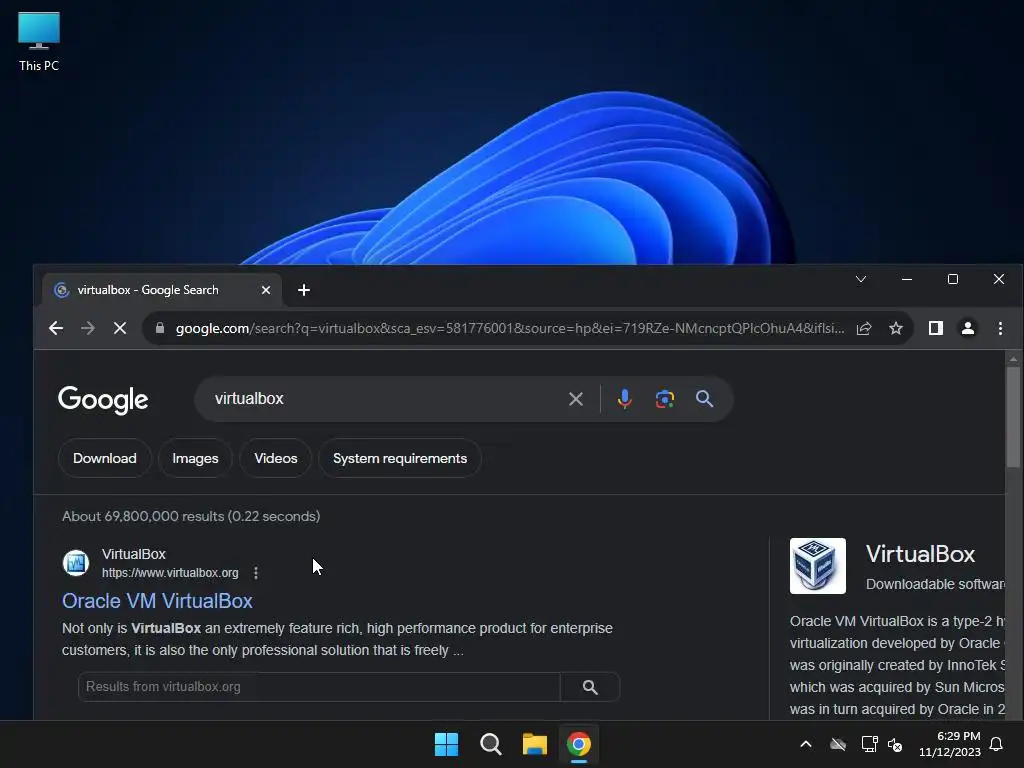Click the Chrome taskbar icon
This screenshot has height=768, width=1024.
(x=579, y=744)
